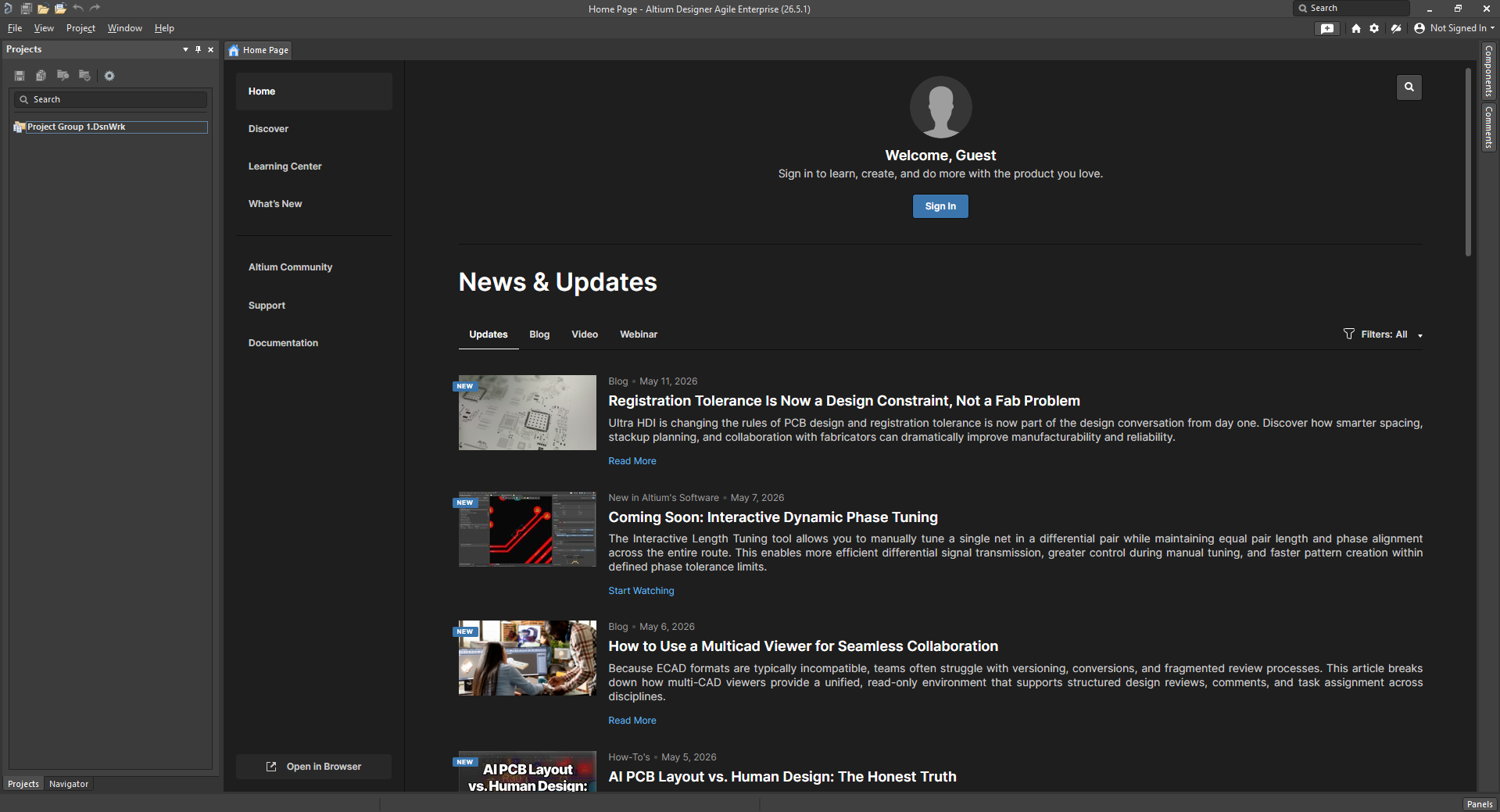Click the global Search box in the title bar
This screenshot has width=1500, height=812.
[x=1351, y=8]
